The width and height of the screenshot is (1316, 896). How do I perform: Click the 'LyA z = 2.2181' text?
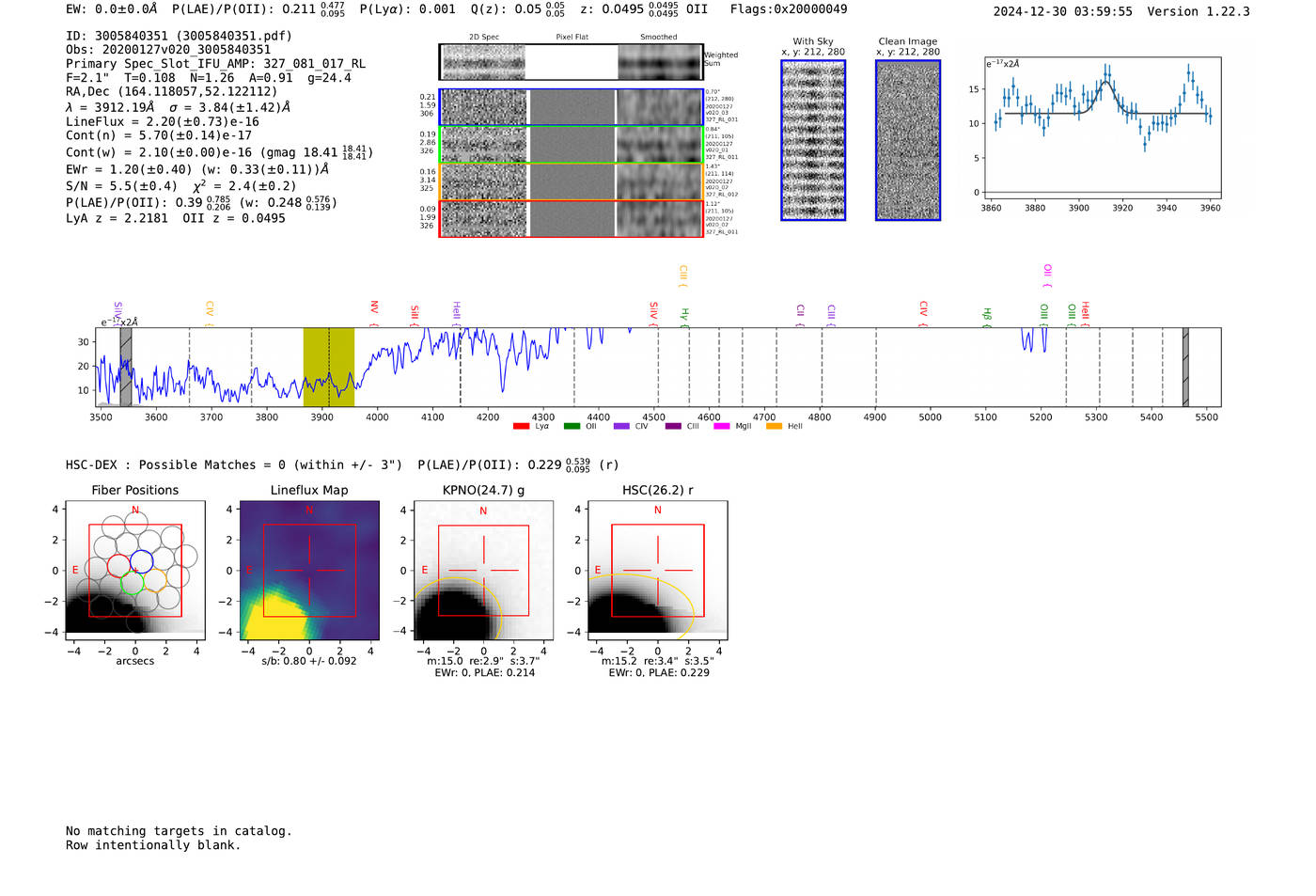(117, 218)
